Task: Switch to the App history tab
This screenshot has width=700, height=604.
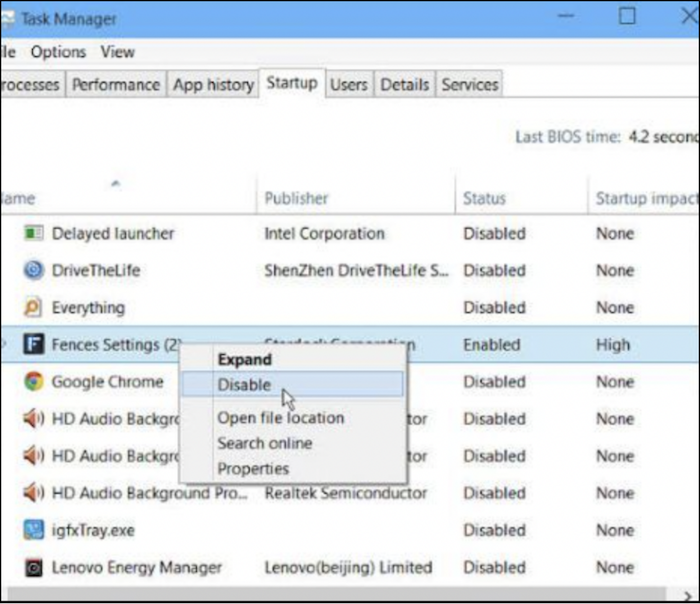Action: coord(213,84)
